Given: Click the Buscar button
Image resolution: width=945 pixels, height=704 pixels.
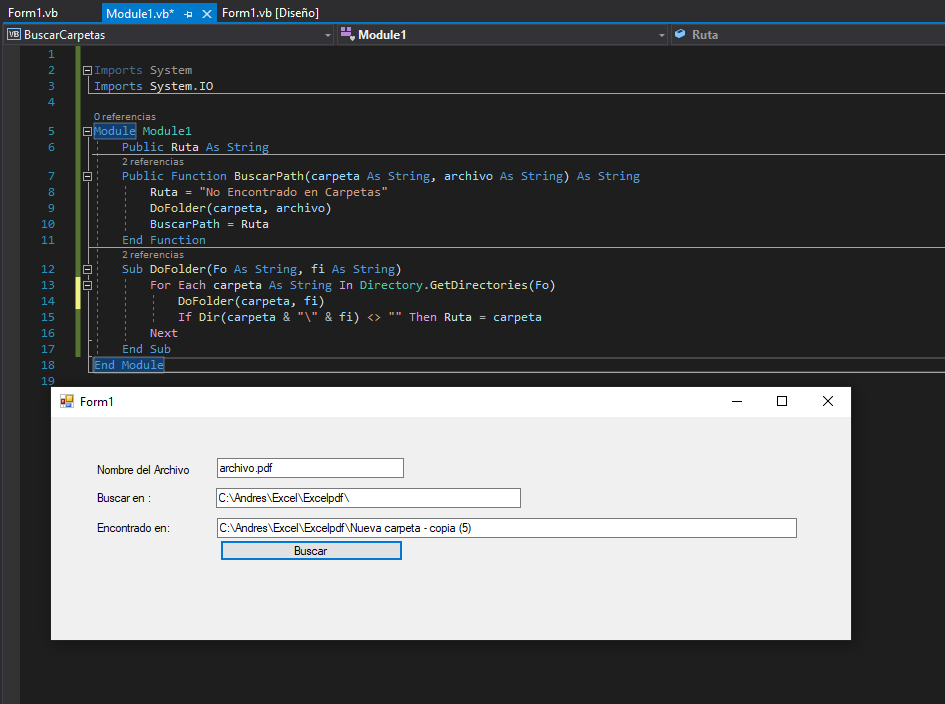Looking at the screenshot, I should point(311,551).
